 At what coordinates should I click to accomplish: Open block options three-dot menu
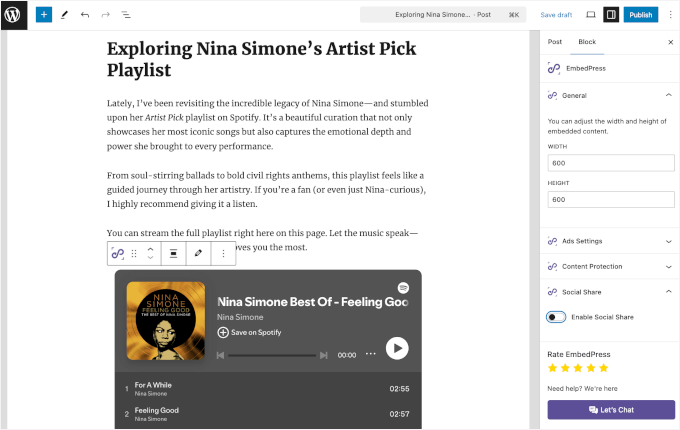(x=223, y=254)
